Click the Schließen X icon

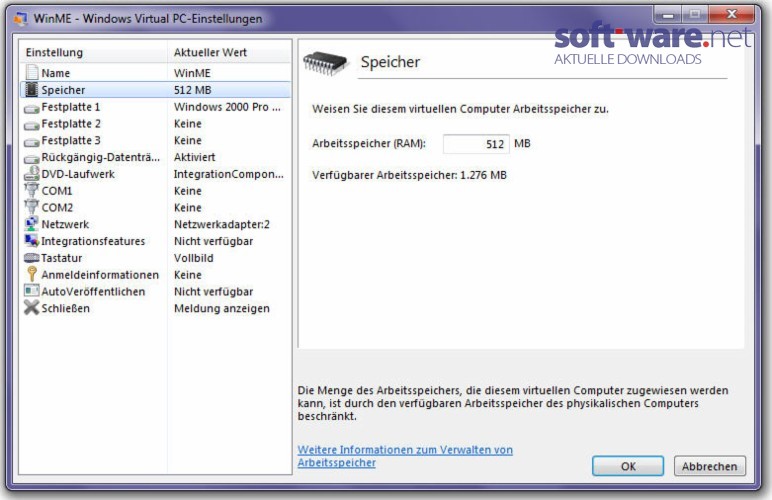(x=32, y=308)
